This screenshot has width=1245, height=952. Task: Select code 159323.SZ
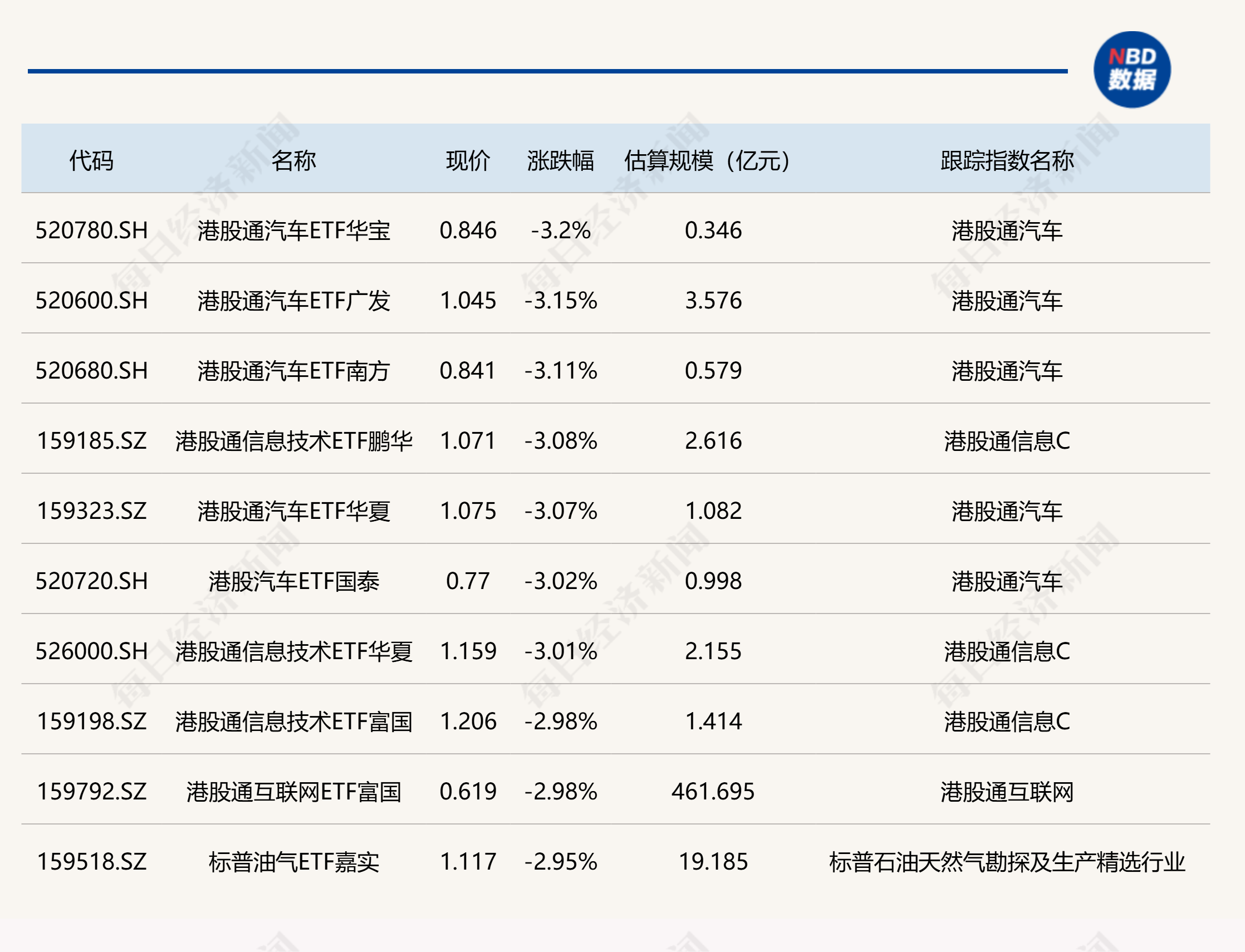click(x=91, y=511)
